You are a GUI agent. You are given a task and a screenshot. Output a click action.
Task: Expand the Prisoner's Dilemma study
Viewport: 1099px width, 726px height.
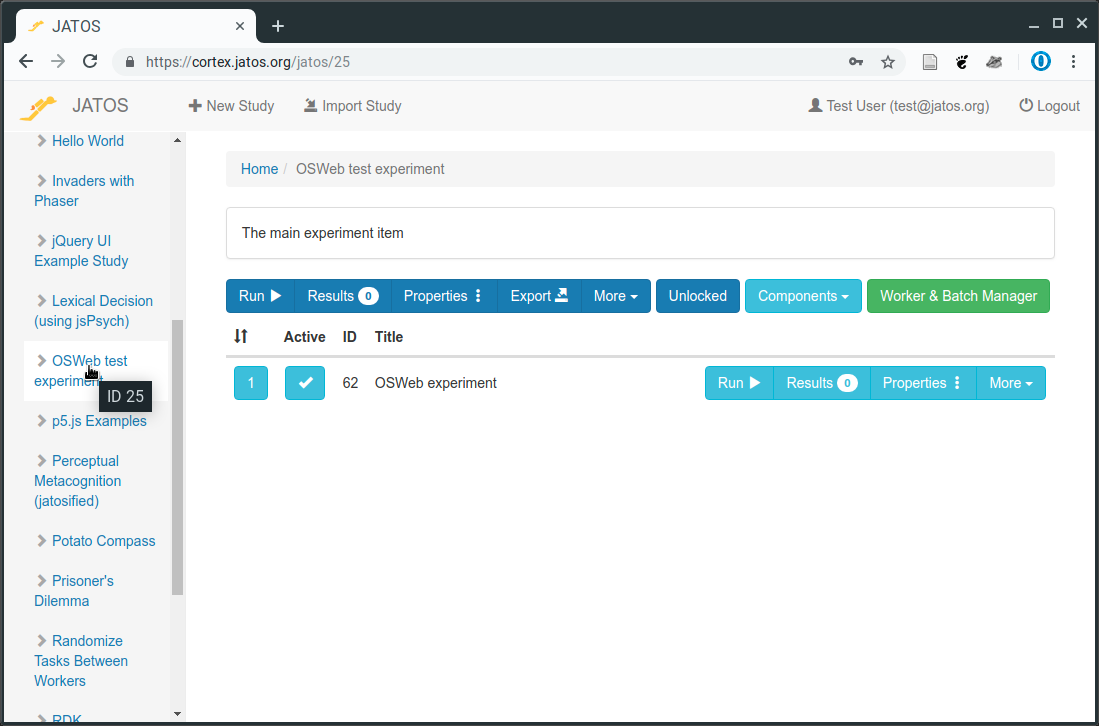pyautogui.click(x=41, y=581)
